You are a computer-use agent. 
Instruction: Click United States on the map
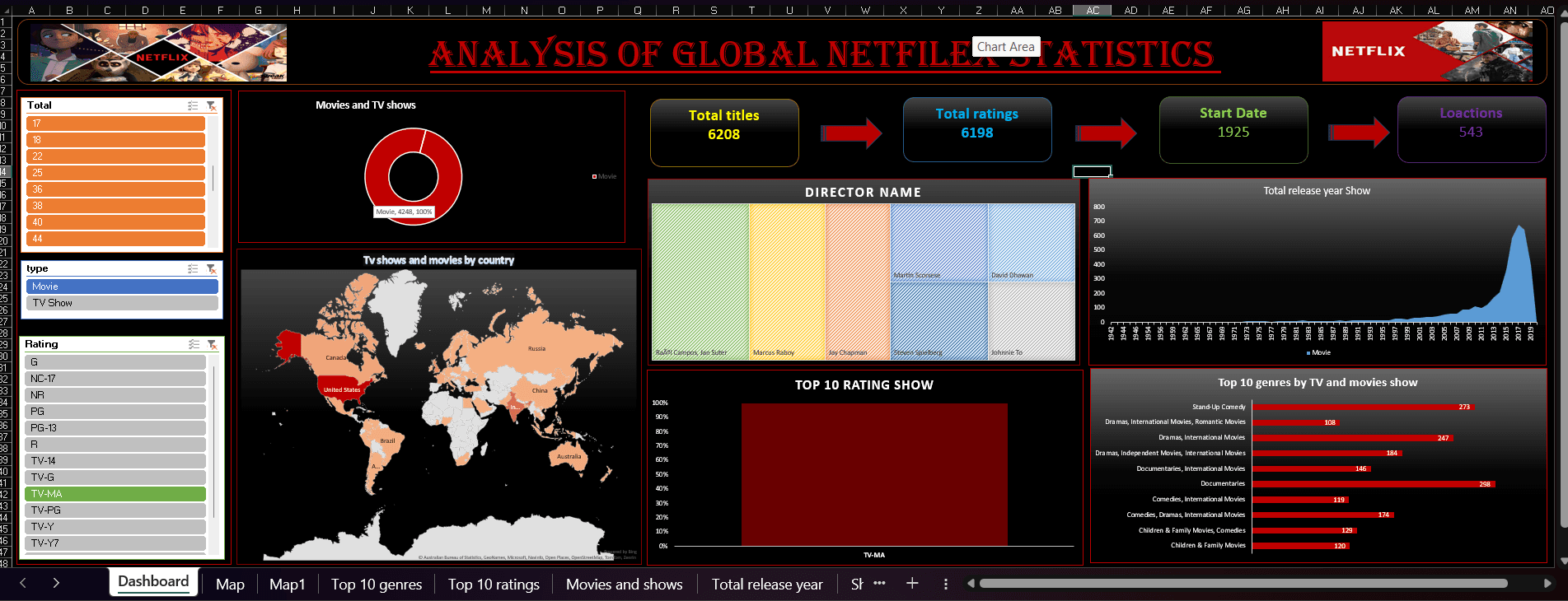(341, 389)
